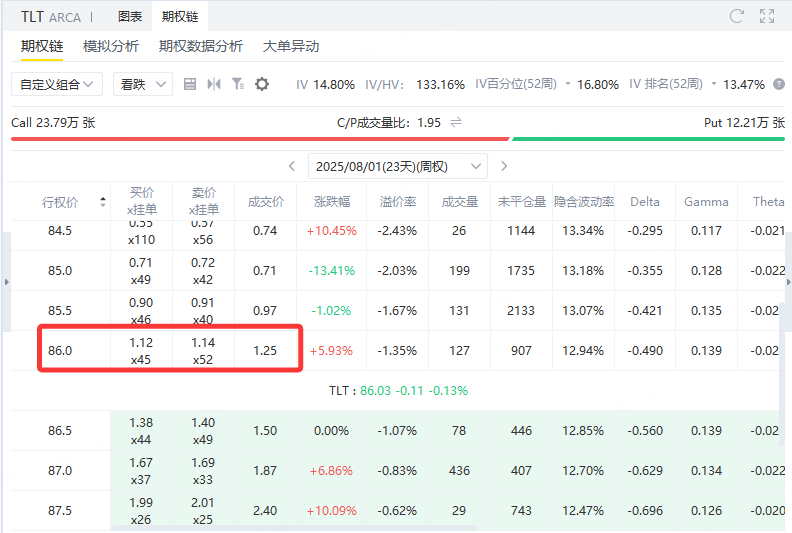This screenshot has width=792, height=533.
Task: Click the TLT ARCA ticker title
Action: coord(51,17)
